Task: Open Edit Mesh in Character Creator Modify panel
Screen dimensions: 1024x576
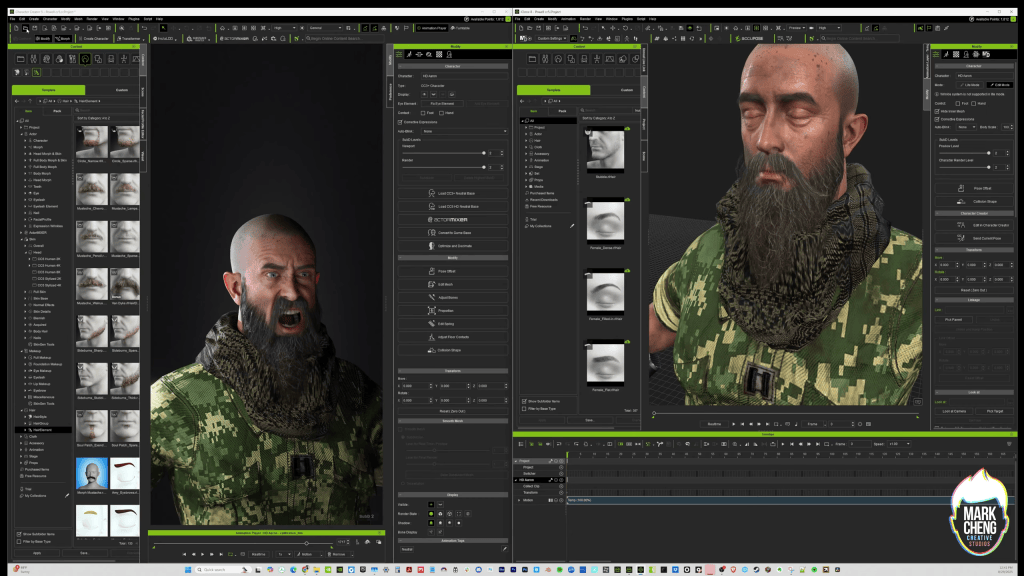Action: pyautogui.click(x=453, y=284)
